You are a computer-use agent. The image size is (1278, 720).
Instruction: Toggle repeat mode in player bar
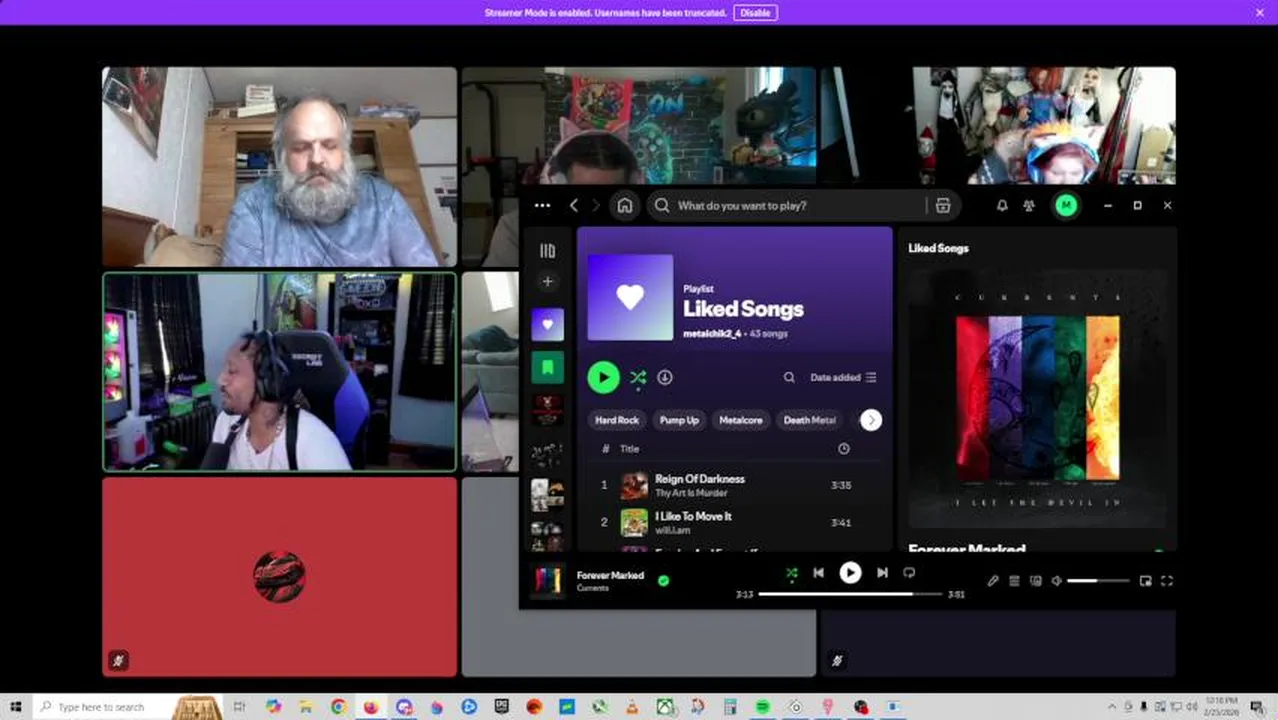(909, 573)
